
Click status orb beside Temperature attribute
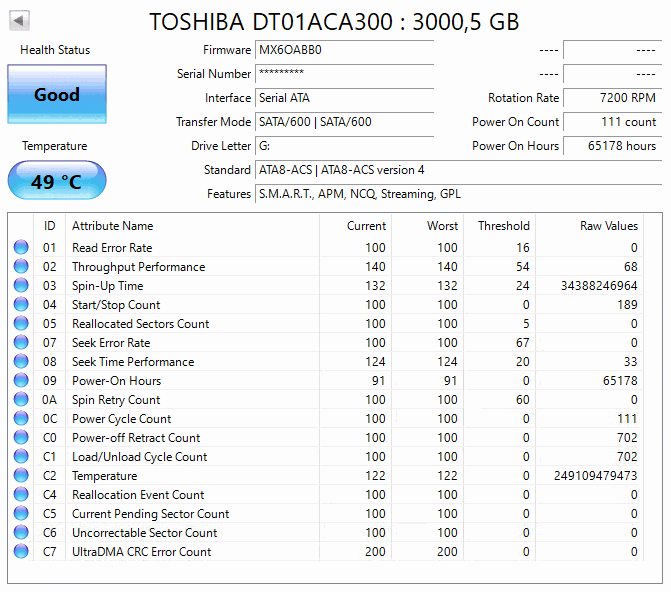pos(21,475)
